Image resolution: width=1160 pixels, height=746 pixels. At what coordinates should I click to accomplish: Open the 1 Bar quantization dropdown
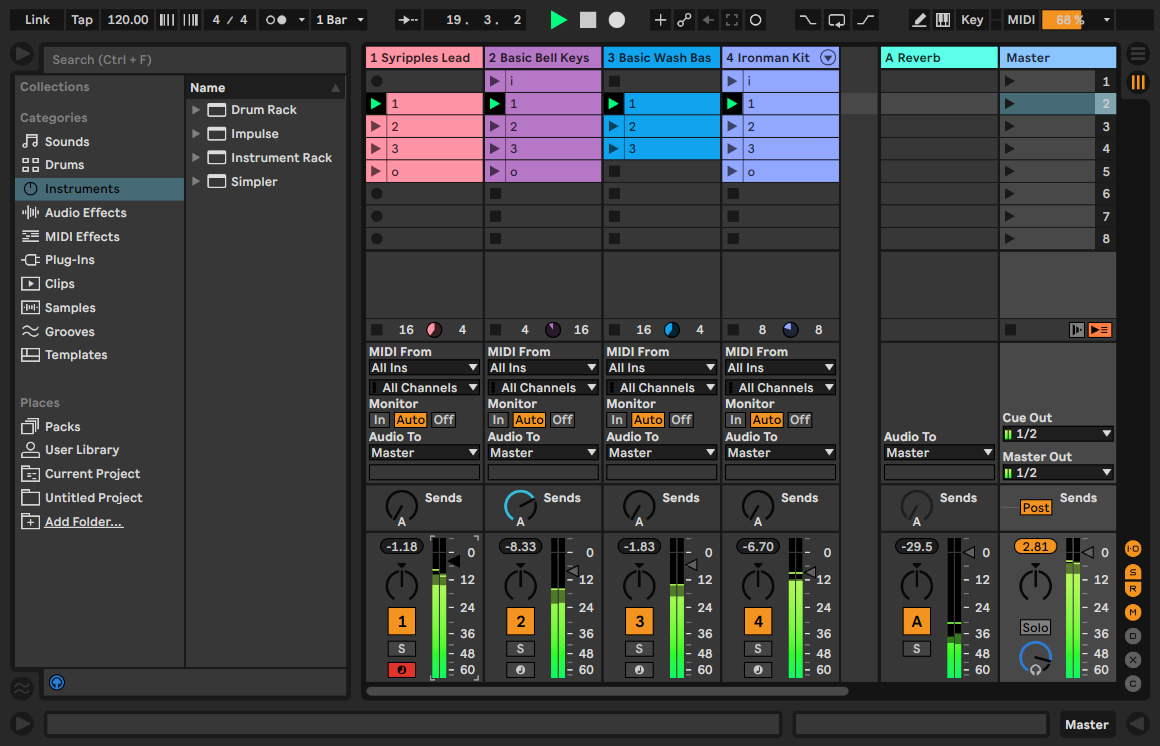(340, 20)
